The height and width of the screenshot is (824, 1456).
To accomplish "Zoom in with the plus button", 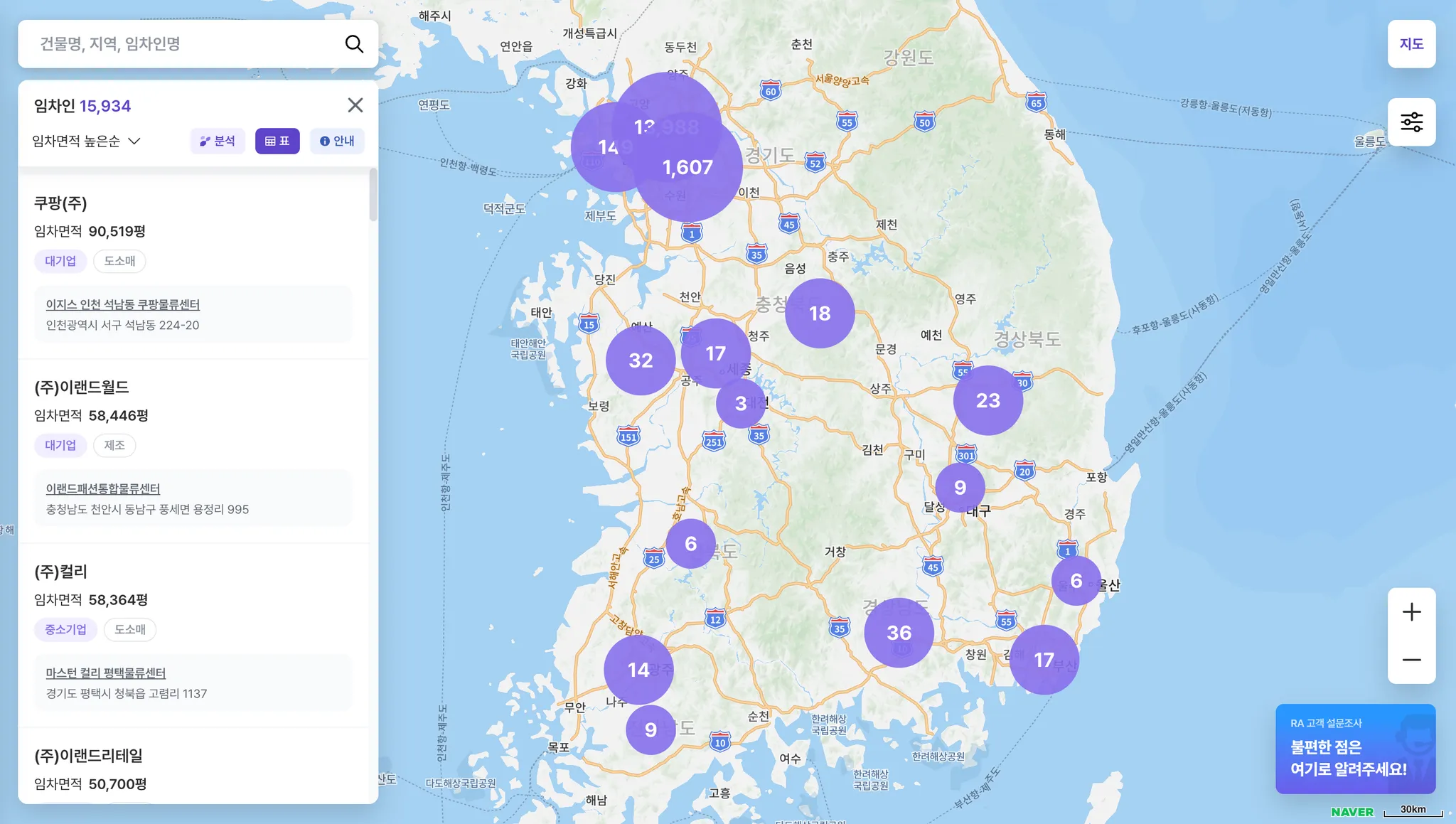I will tap(1411, 612).
